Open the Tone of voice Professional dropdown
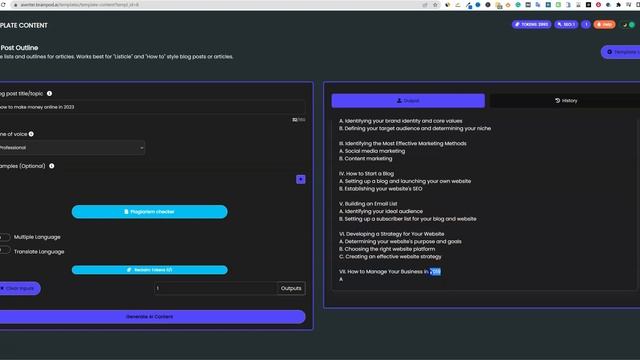The width and height of the screenshot is (640, 360). tap(72, 148)
